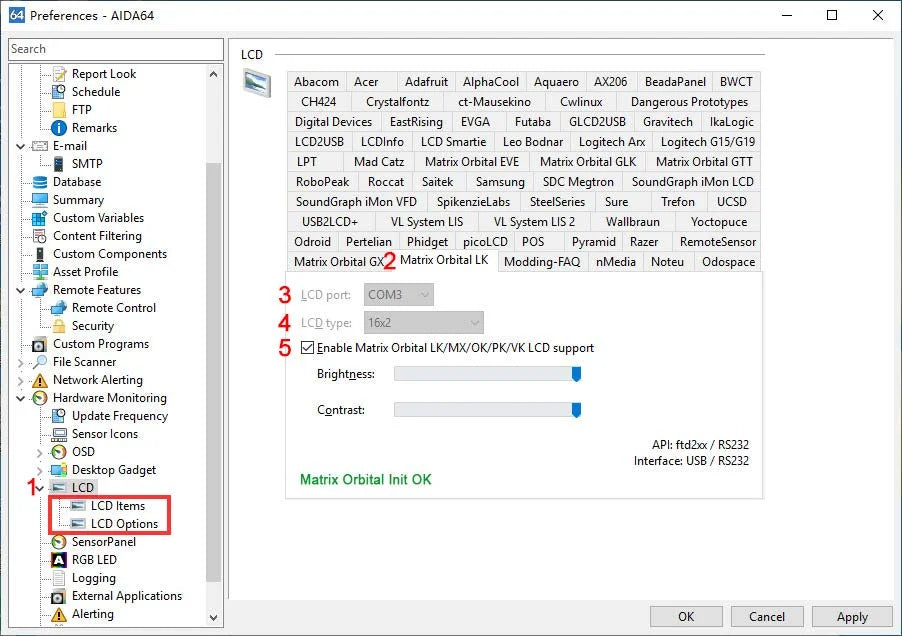Expand the Desktop Gadget tree node
This screenshot has width=902, height=636.
click(x=40, y=470)
